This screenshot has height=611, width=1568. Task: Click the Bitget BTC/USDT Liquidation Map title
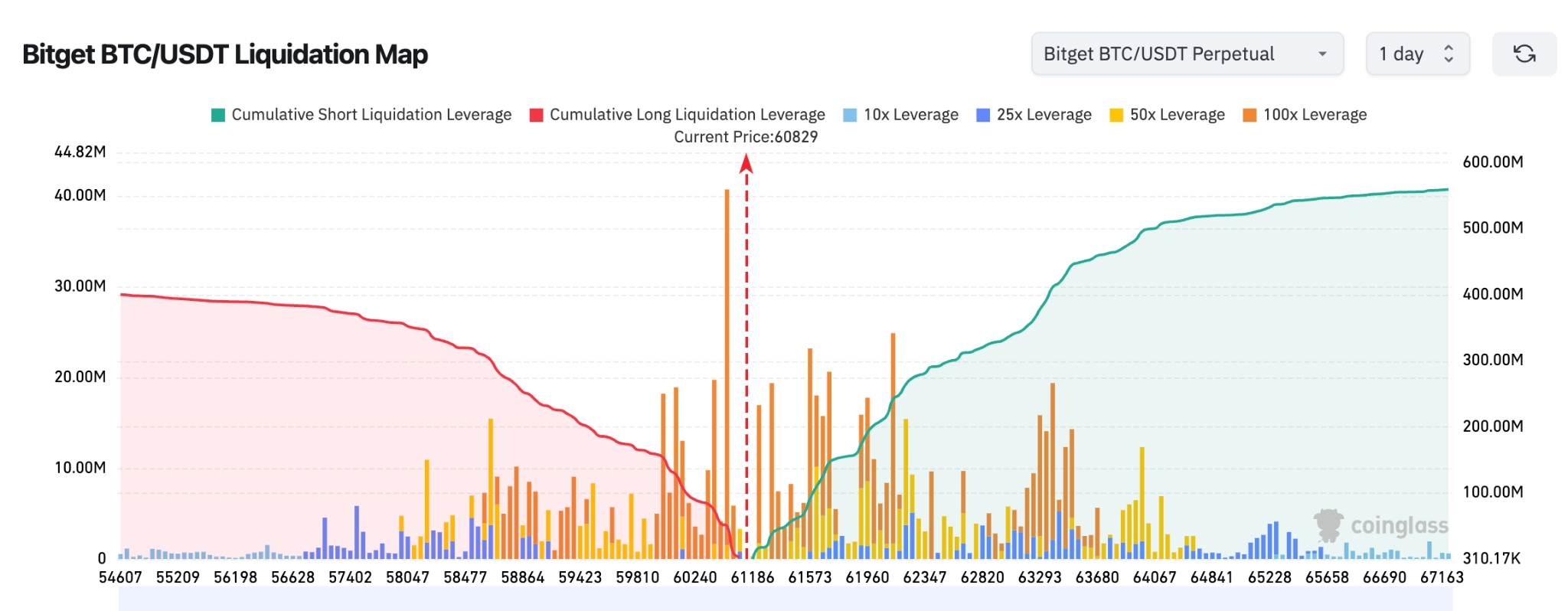click(x=225, y=54)
